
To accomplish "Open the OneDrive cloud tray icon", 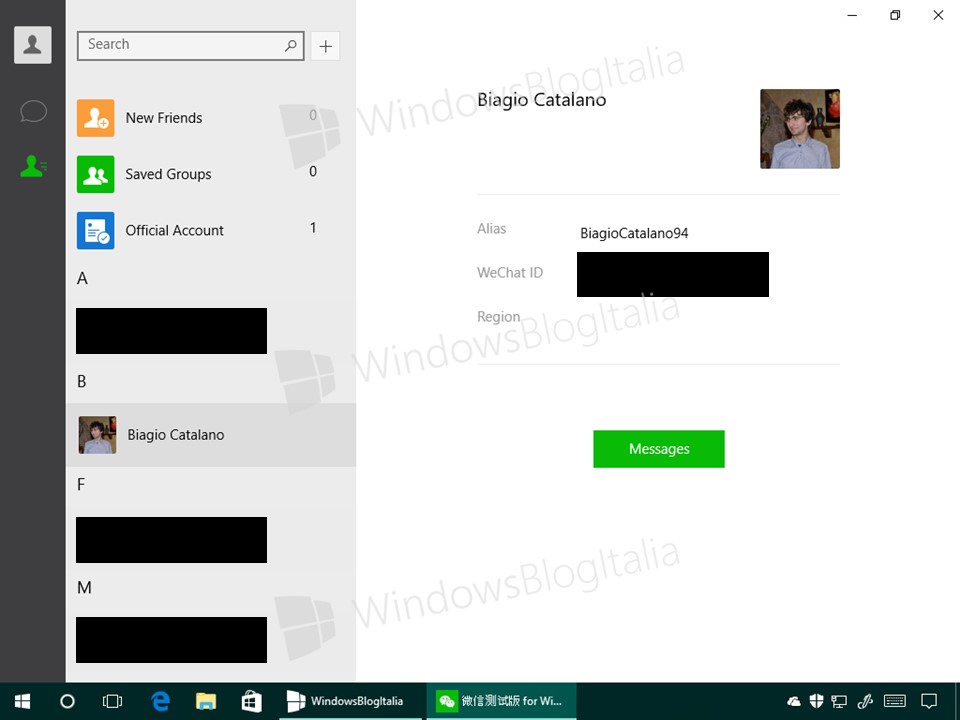I will (794, 702).
